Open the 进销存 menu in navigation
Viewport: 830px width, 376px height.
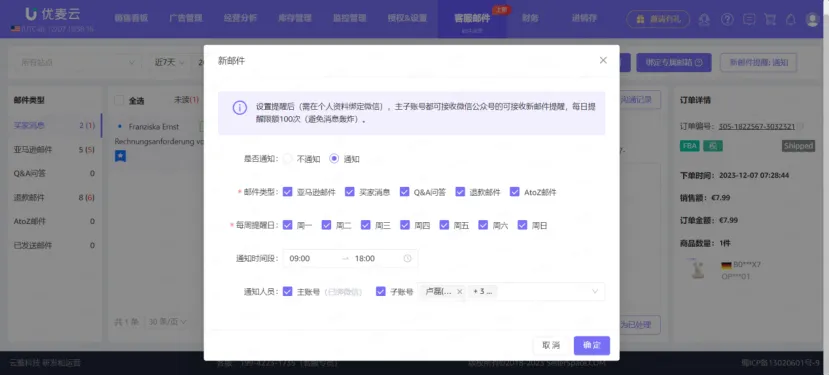pyautogui.click(x=584, y=18)
